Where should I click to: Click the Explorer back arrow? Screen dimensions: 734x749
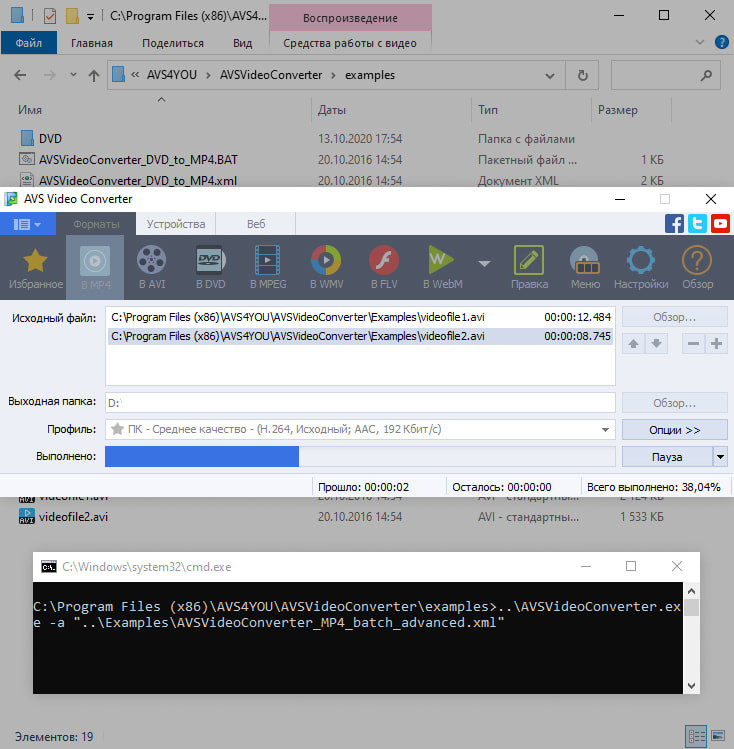(20, 75)
